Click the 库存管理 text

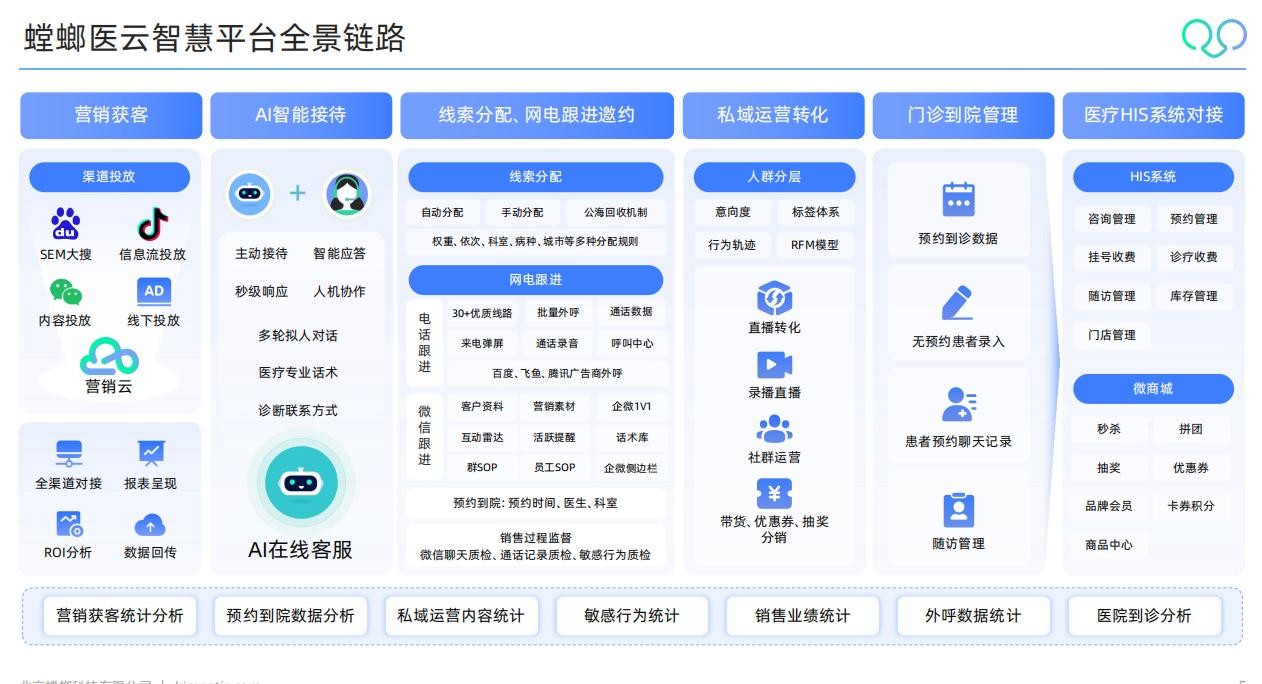click(1193, 296)
